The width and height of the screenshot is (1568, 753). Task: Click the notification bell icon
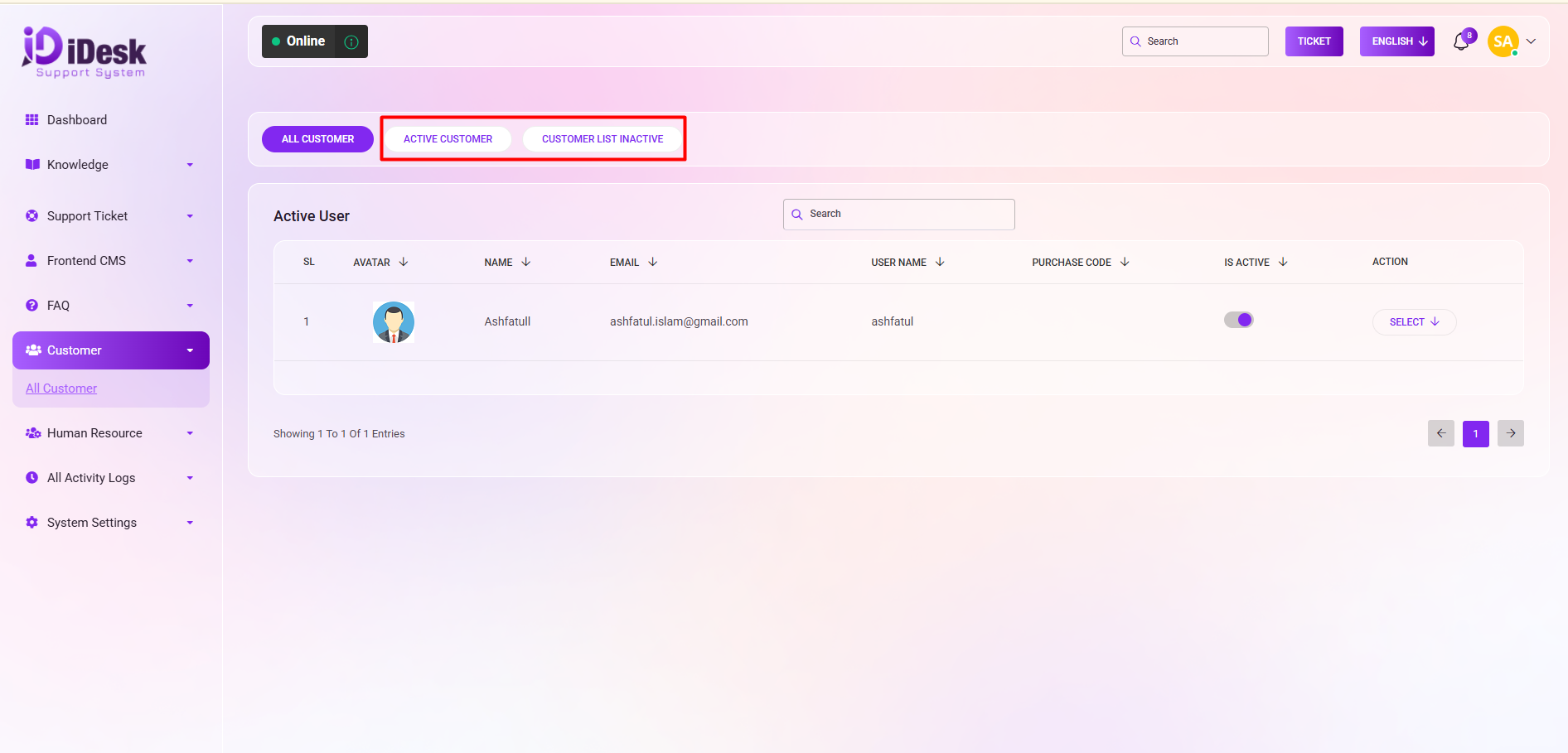(1461, 41)
